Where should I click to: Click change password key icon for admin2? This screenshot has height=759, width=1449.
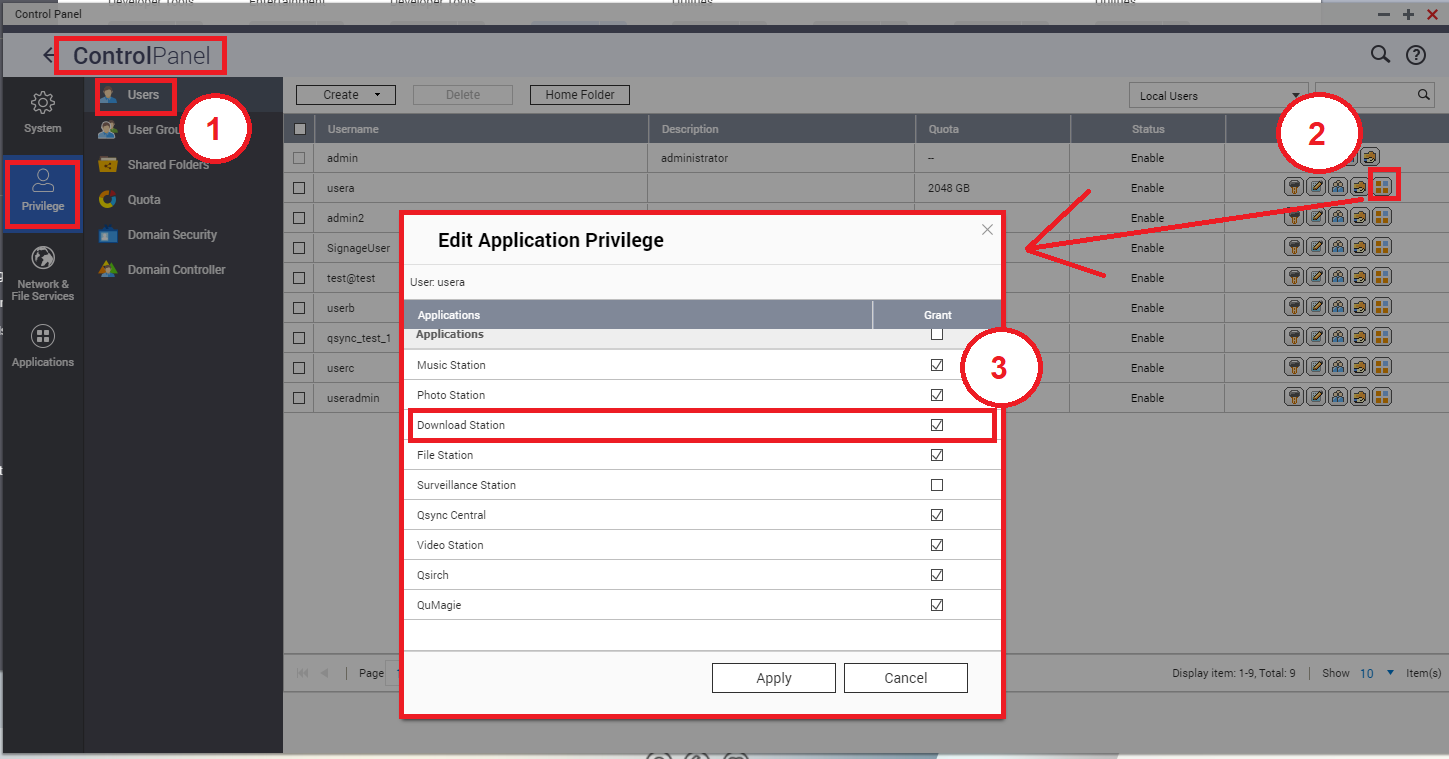point(1294,218)
